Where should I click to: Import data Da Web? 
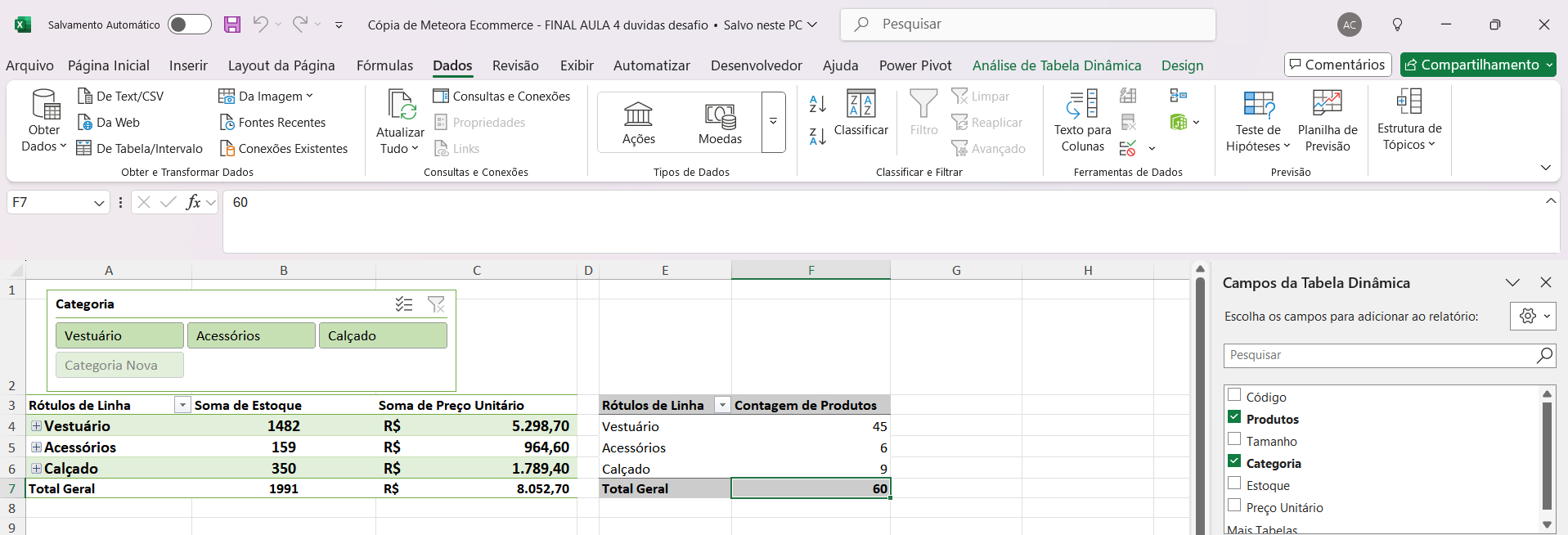pyautogui.click(x=109, y=123)
